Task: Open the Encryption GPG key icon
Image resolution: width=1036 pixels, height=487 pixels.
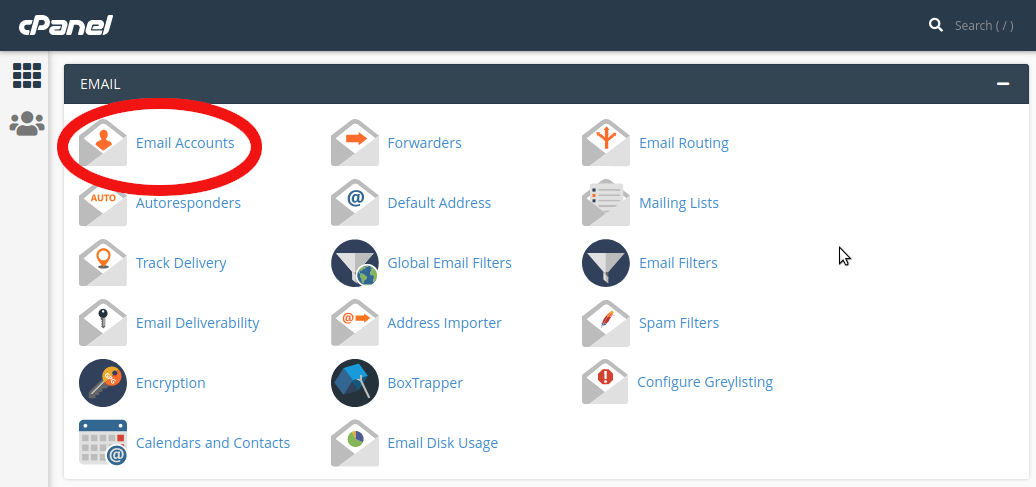Action: (102, 383)
